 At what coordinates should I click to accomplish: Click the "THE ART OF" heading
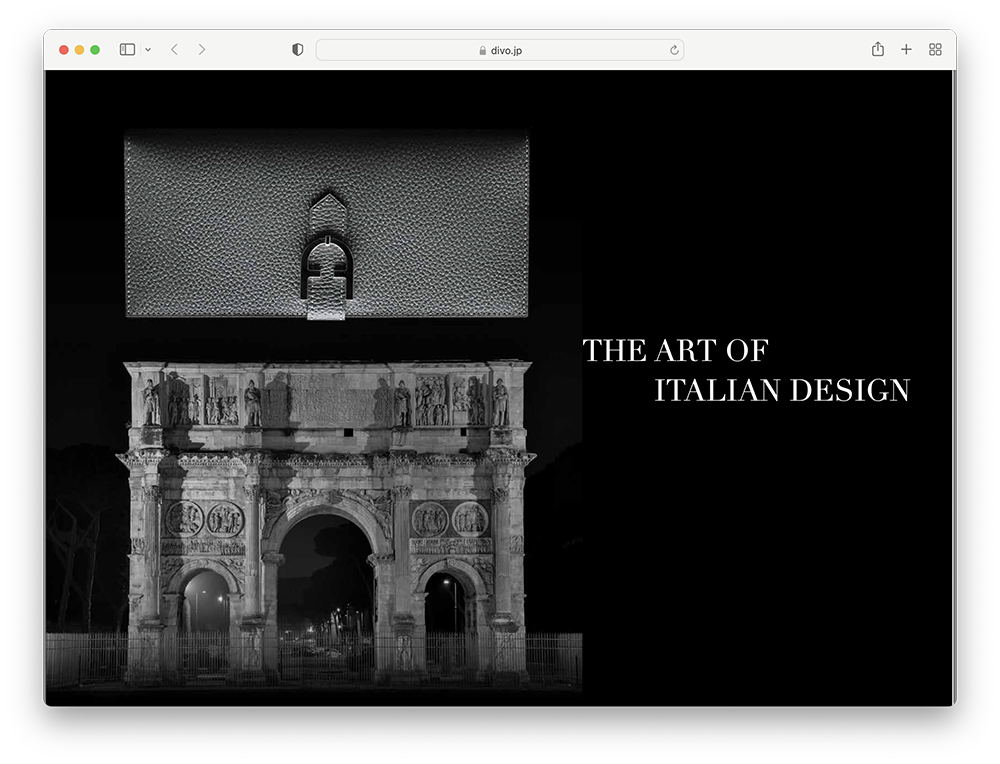[x=675, y=351]
